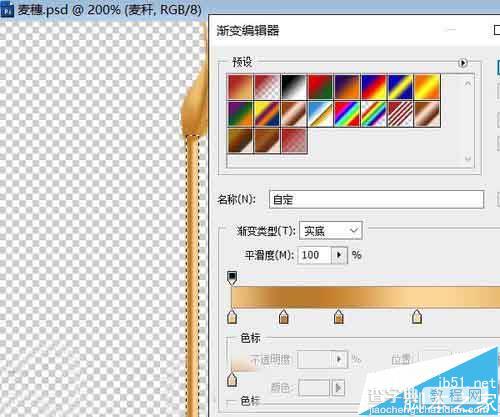Apply the full spectrum rainbow preset

tap(347, 114)
